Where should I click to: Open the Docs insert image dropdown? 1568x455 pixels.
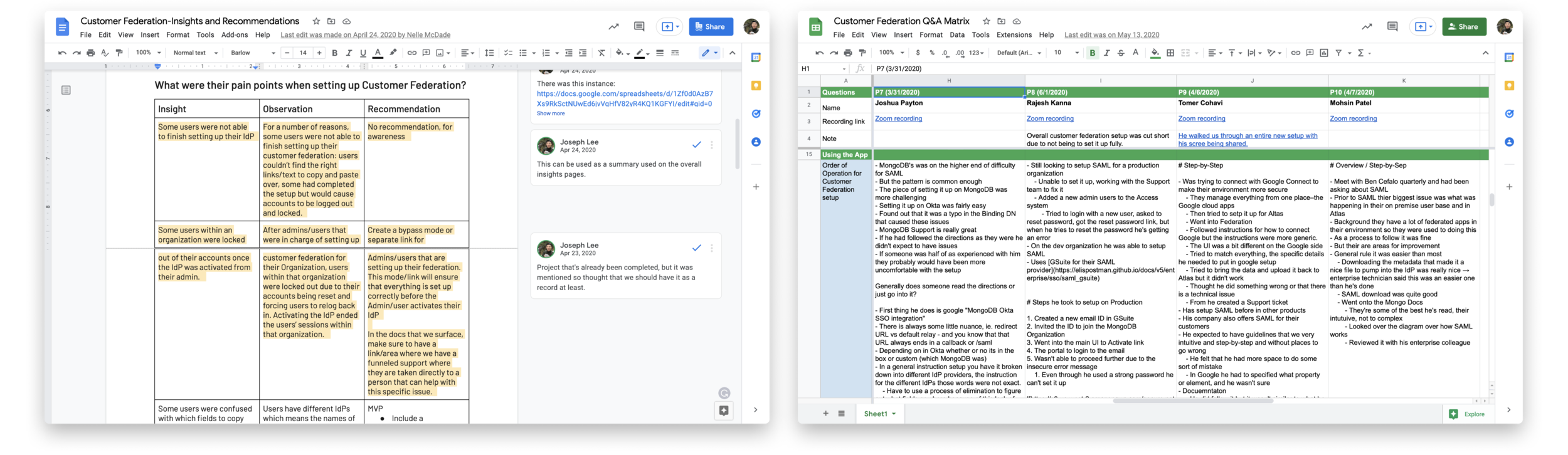(443, 53)
